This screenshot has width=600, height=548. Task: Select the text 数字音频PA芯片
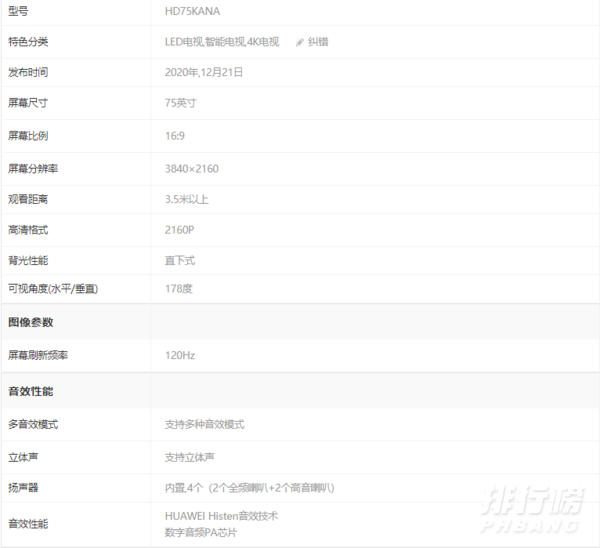(x=201, y=532)
